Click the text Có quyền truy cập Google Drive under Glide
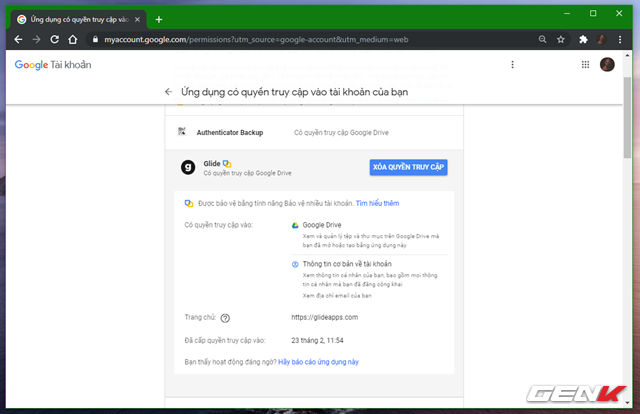640x414 pixels. point(247,173)
